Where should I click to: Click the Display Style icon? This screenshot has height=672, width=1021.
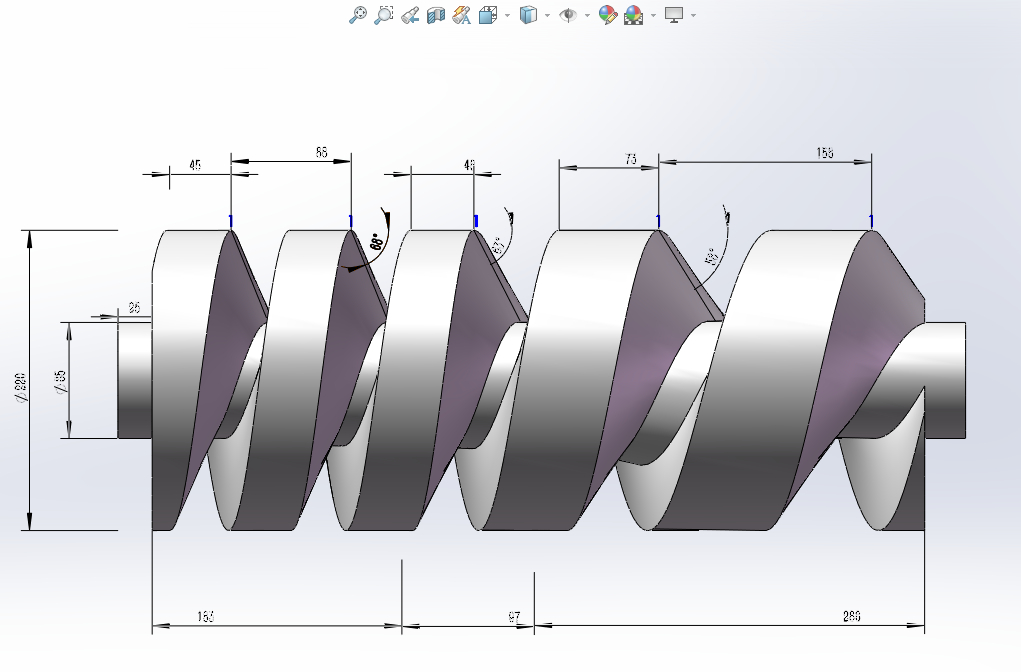pyautogui.click(x=528, y=15)
